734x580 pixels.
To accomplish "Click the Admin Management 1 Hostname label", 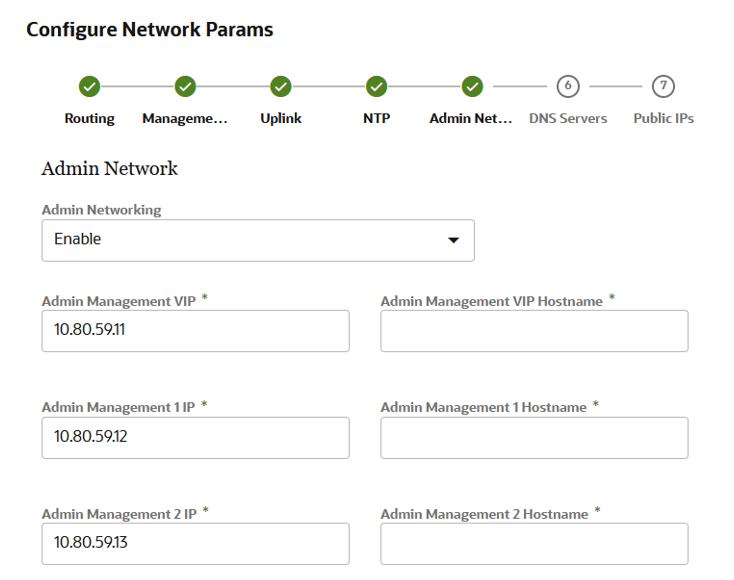I will [x=484, y=407].
